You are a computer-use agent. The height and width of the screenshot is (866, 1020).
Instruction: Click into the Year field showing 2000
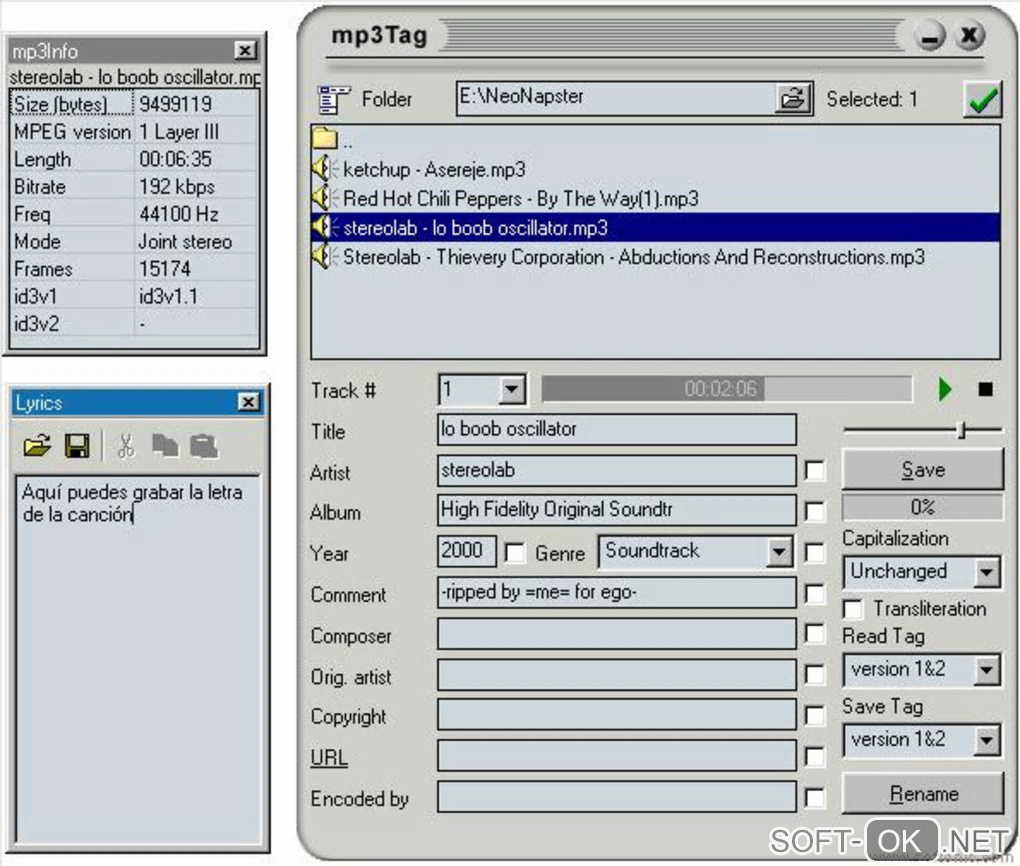click(466, 551)
